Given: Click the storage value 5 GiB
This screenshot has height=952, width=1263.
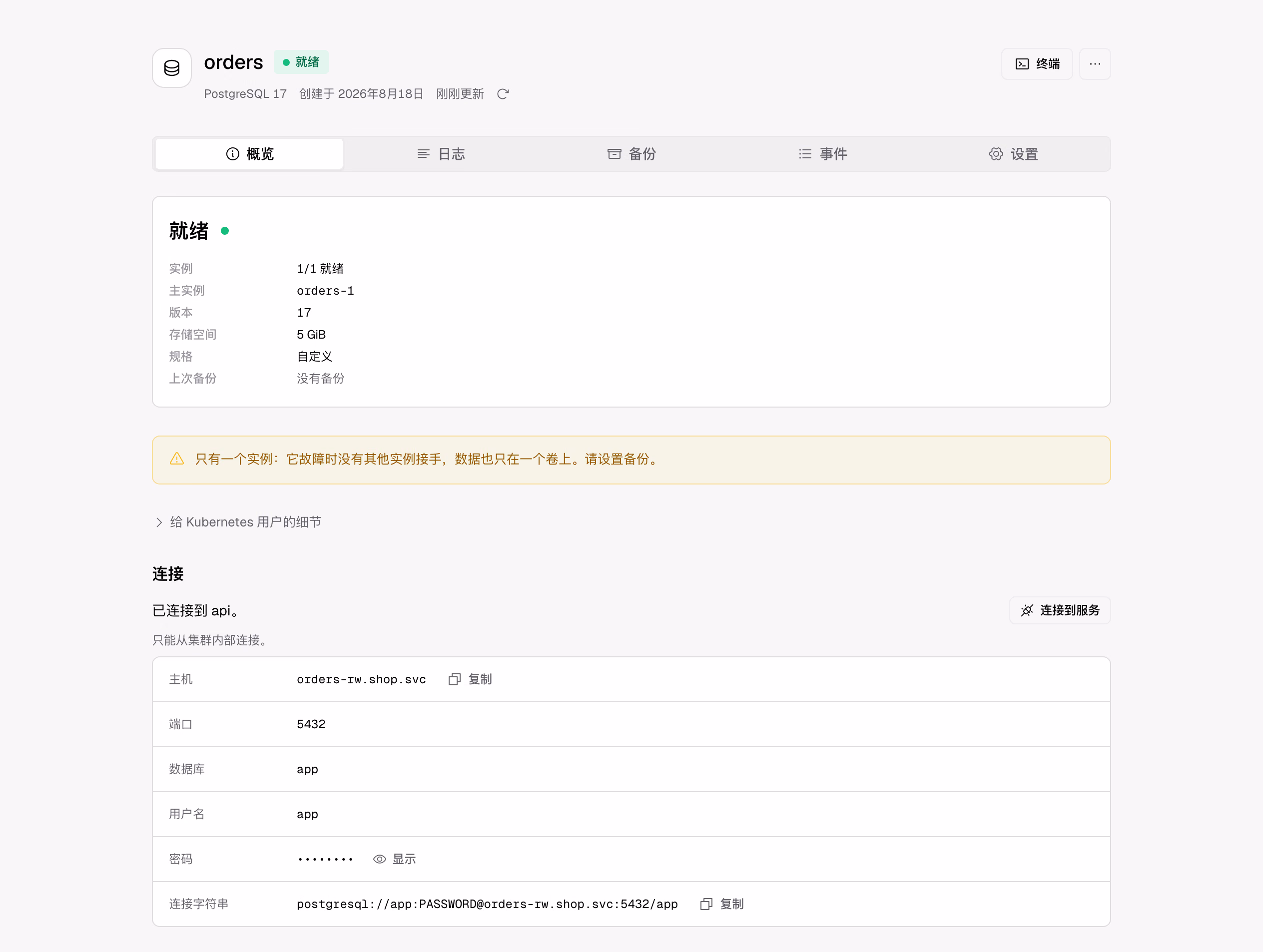Looking at the screenshot, I should click(x=311, y=335).
